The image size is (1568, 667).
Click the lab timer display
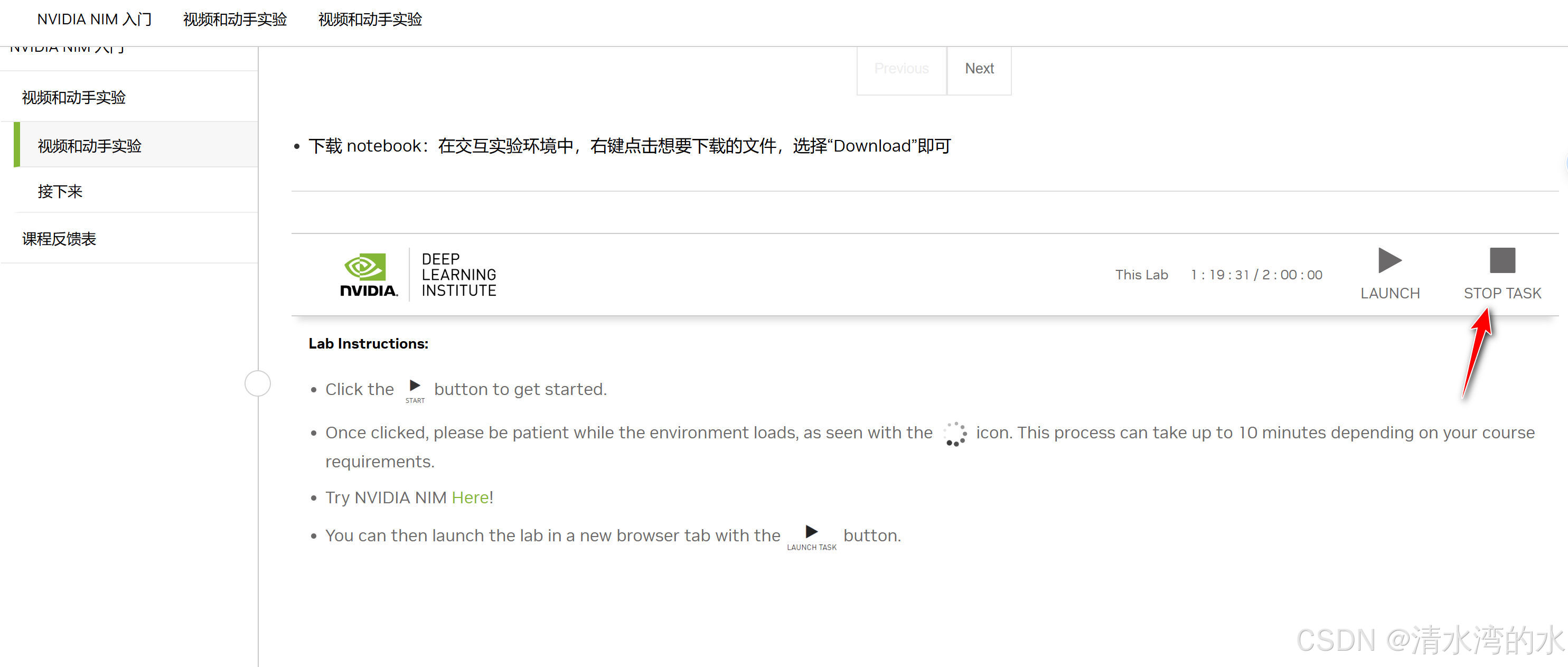[1256, 275]
